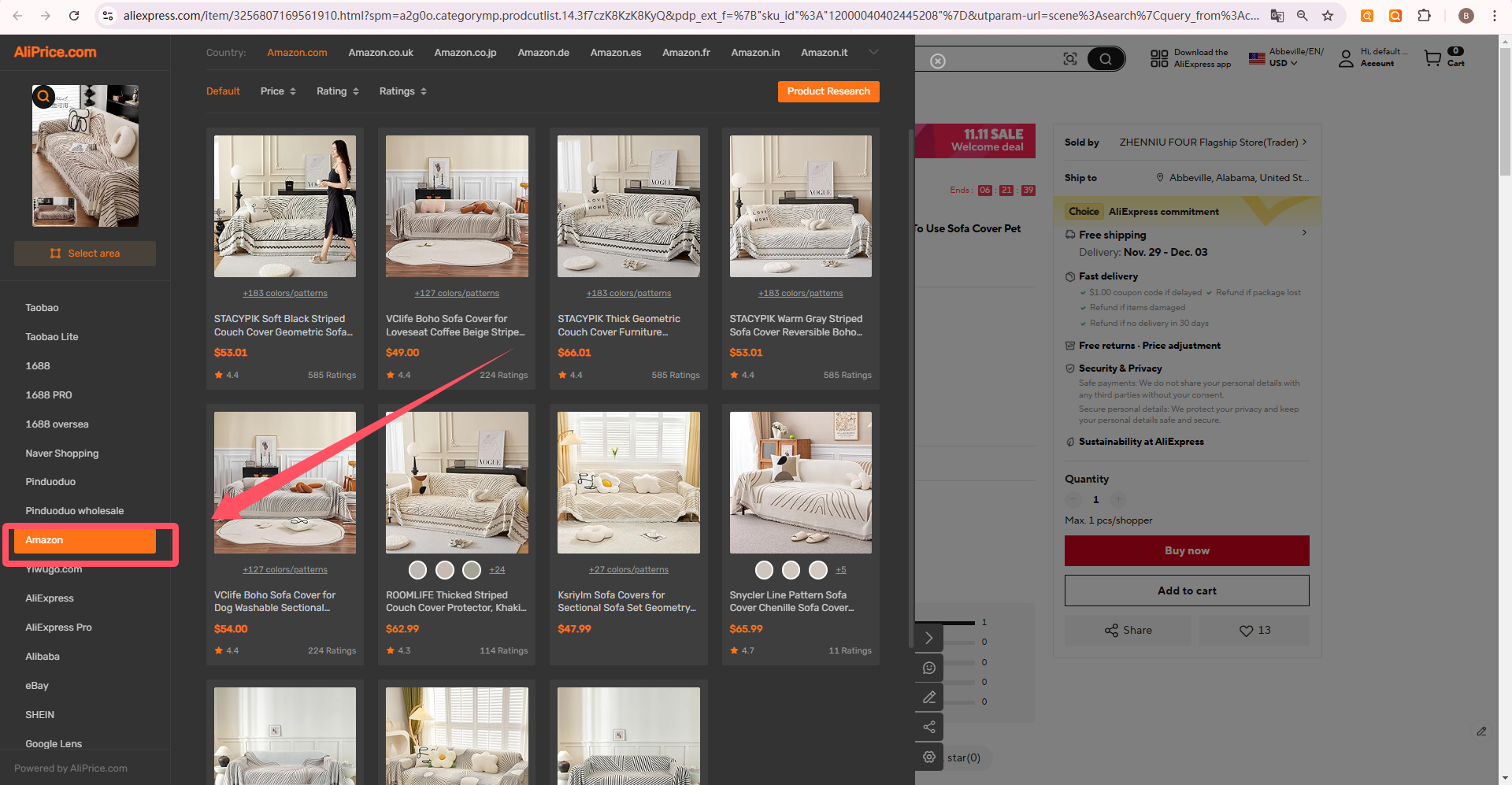Expand the country list chevron
Image resolution: width=1512 pixels, height=785 pixels.
pyautogui.click(x=873, y=52)
